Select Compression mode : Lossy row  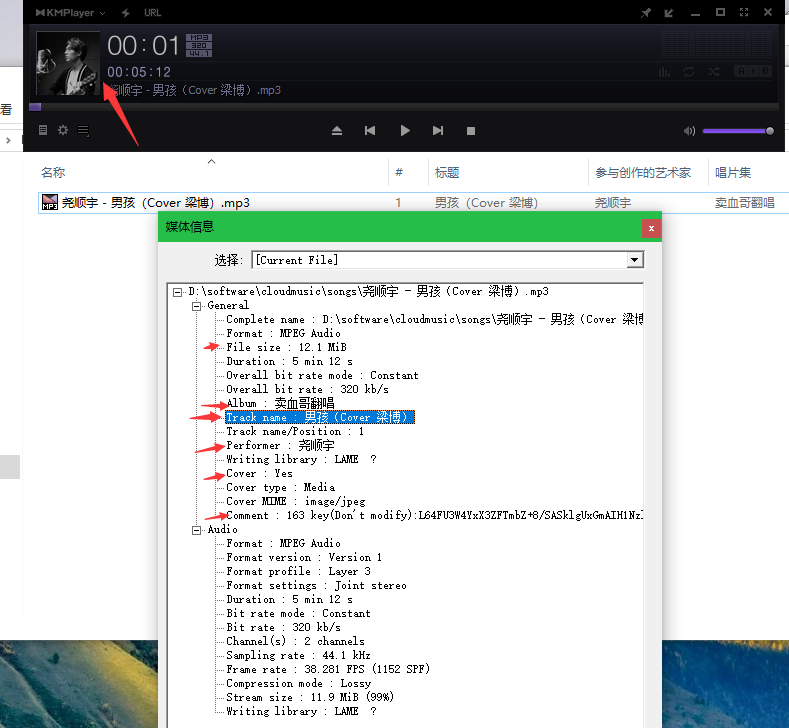(298, 683)
